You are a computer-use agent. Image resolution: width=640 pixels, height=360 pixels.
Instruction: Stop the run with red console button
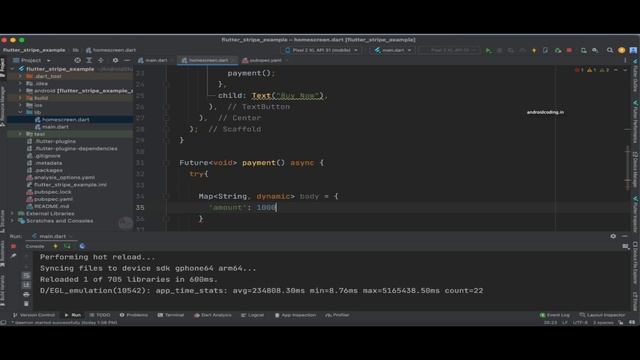(x=13, y=246)
